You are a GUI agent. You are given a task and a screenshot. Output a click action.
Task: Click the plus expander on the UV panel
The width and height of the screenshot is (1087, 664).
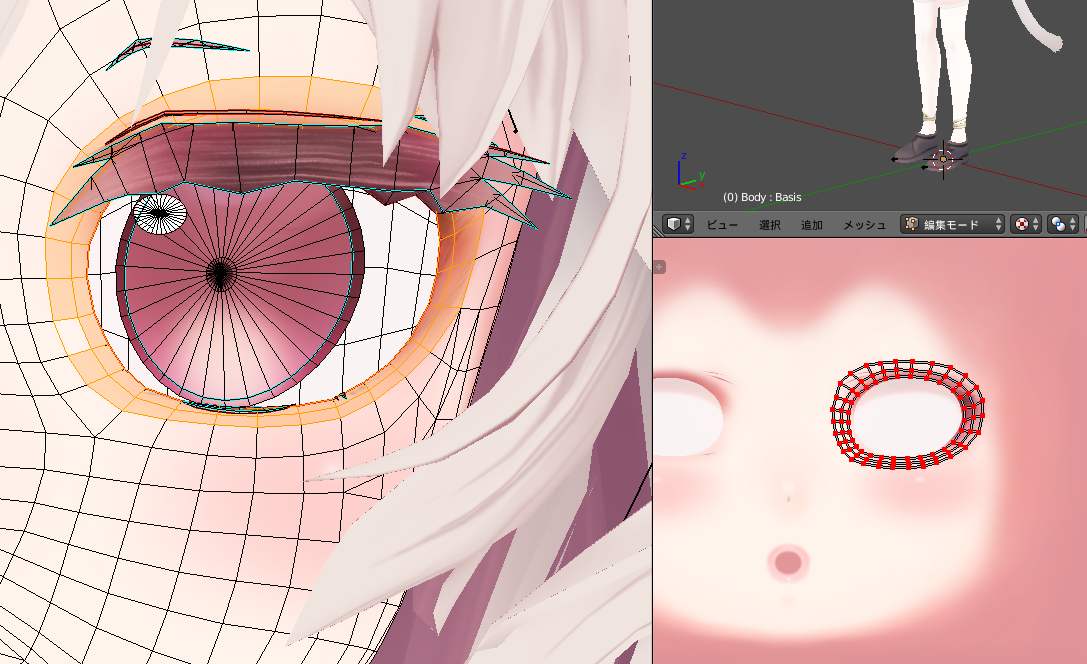pyautogui.click(x=659, y=267)
